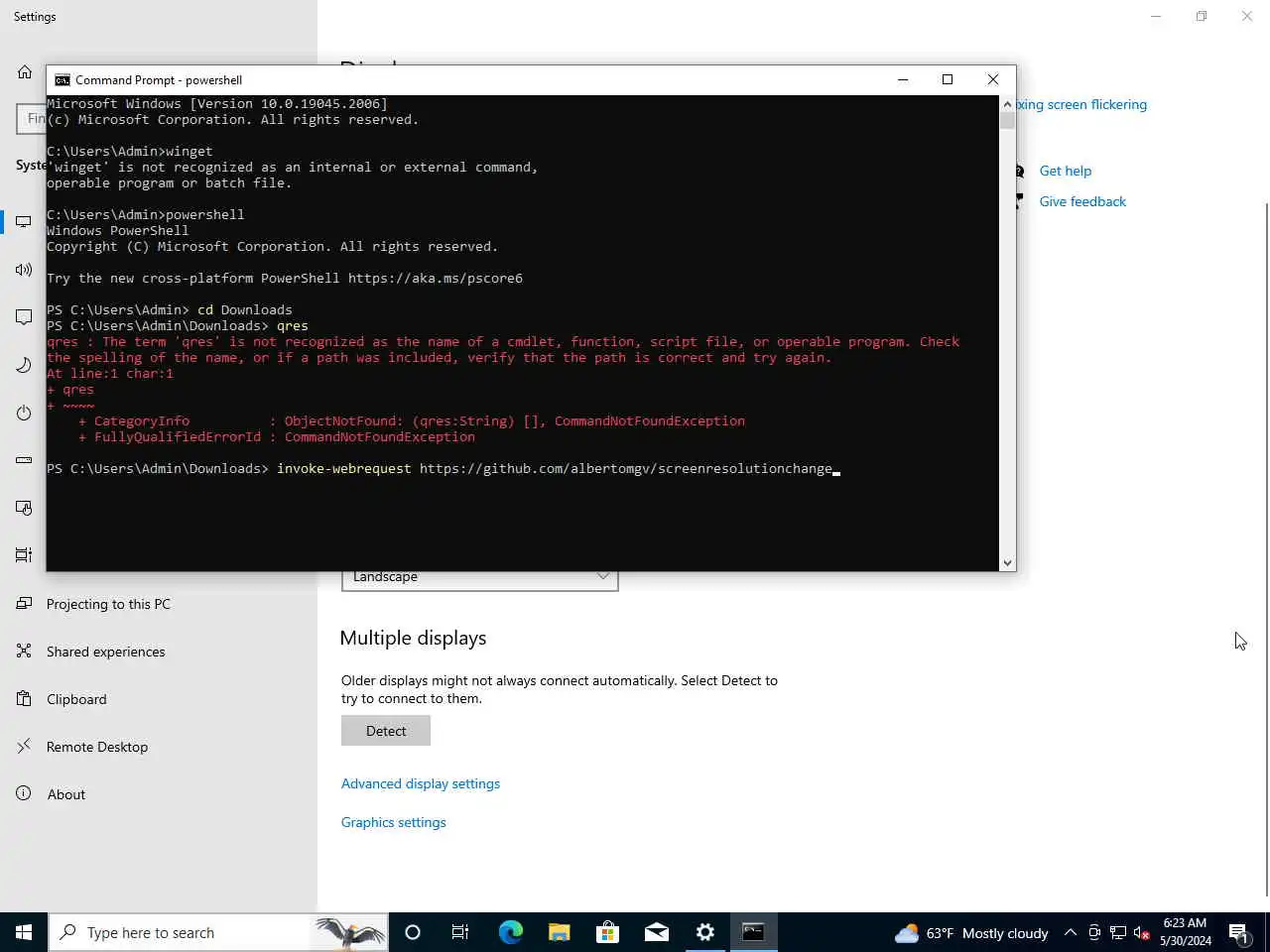This screenshot has height=952, width=1270.
Task: Open Mail app from taskbar
Action: [x=656, y=932]
